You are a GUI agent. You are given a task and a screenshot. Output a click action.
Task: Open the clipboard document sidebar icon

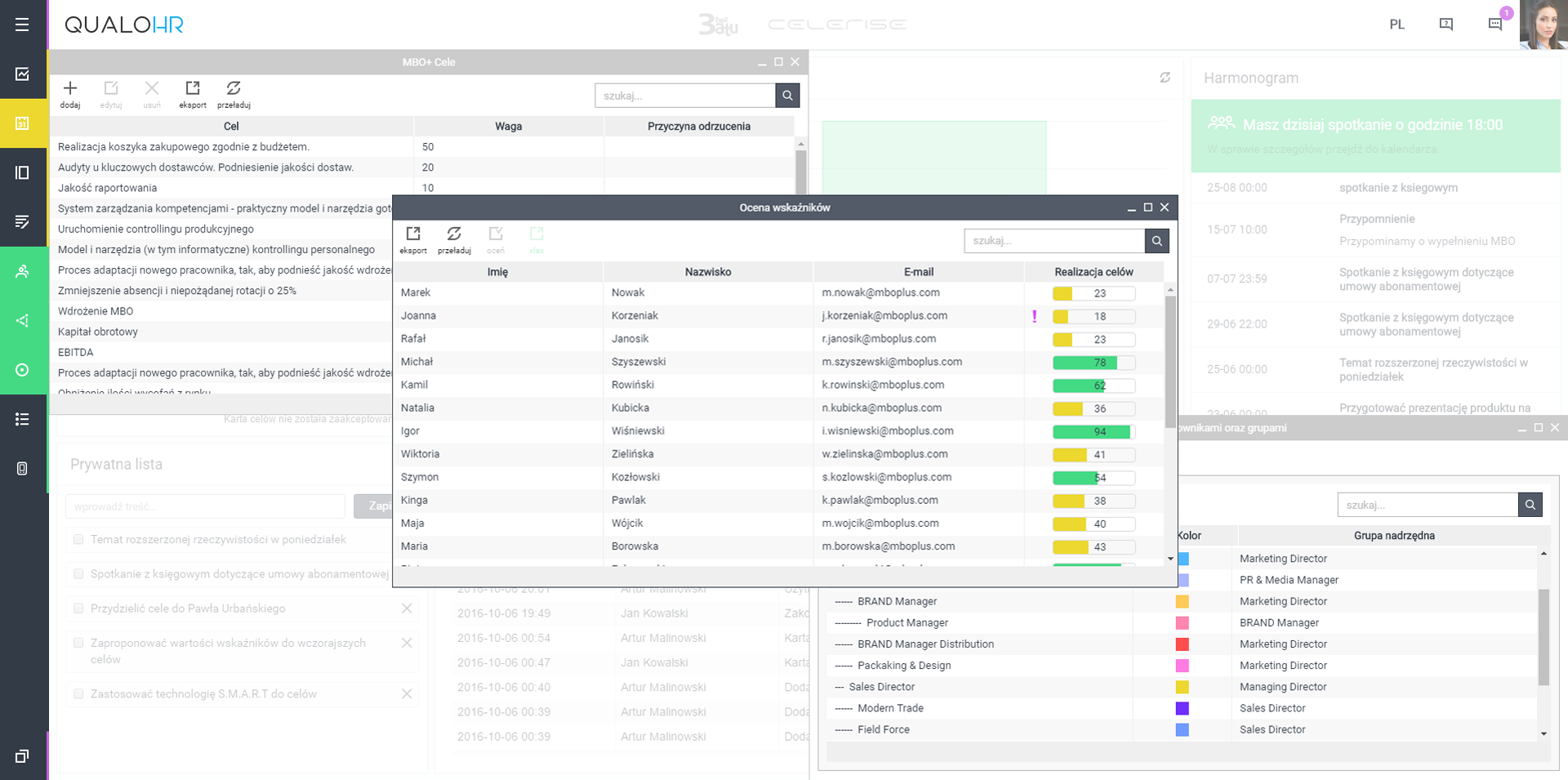[x=22, y=468]
